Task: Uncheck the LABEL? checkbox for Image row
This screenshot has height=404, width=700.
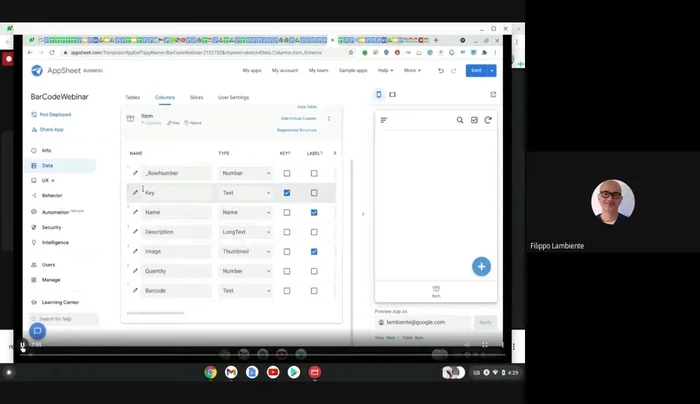Action: tap(314, 251)
